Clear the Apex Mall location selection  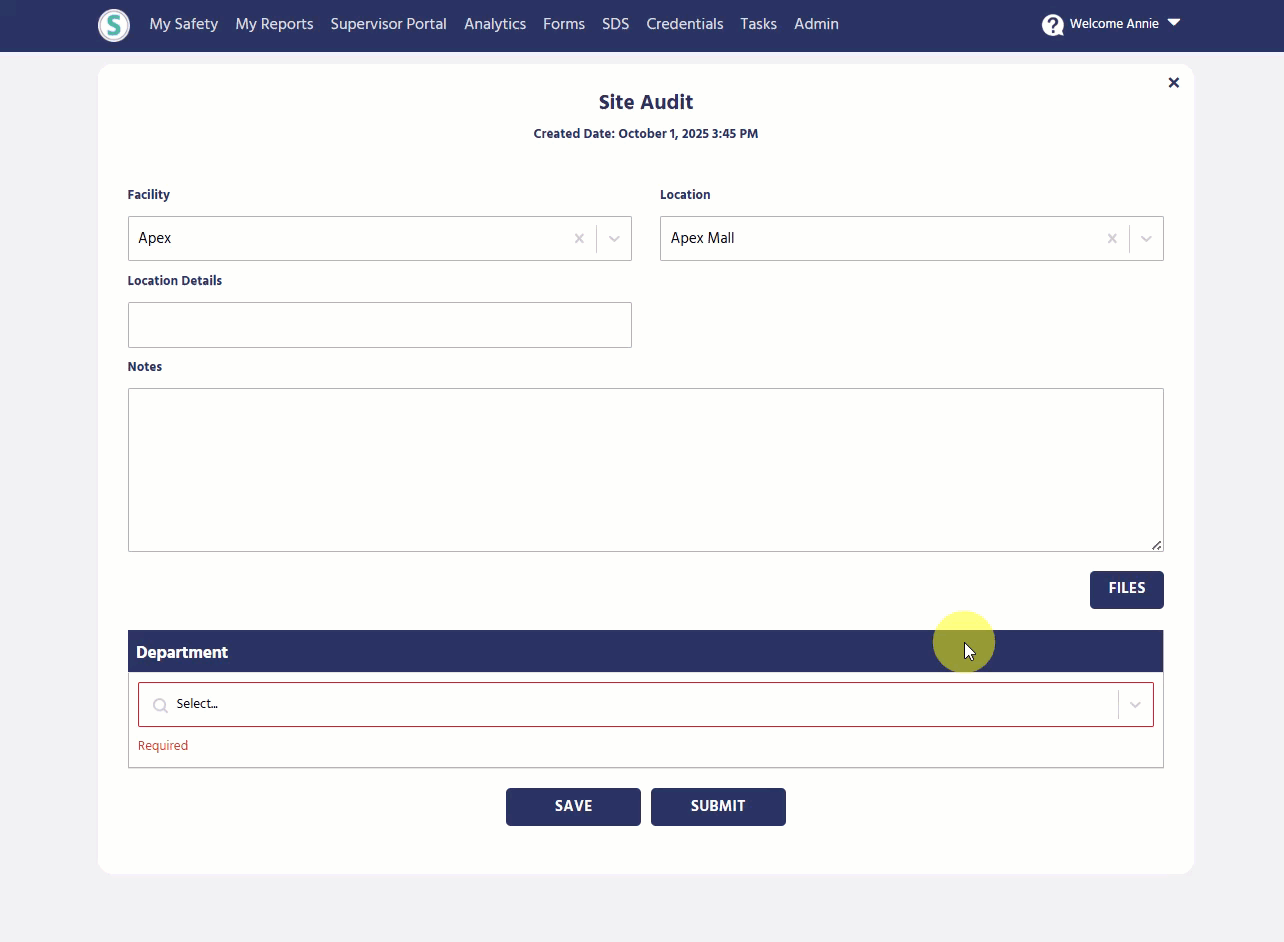pos(1112,239)
